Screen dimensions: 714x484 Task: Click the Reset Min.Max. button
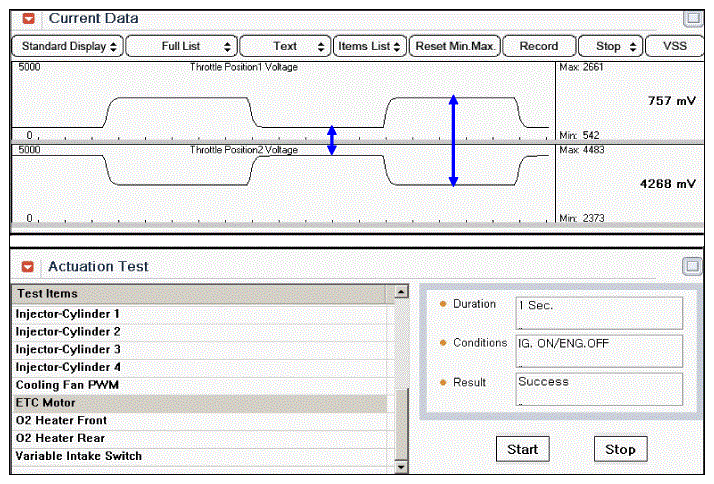[x=455, y=46]
